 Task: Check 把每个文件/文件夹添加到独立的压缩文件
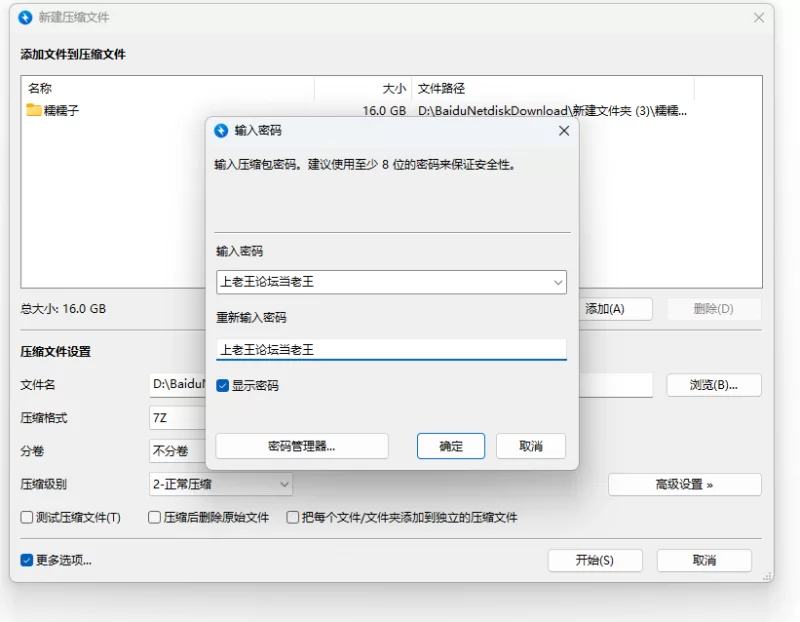[x=292, y=517]
